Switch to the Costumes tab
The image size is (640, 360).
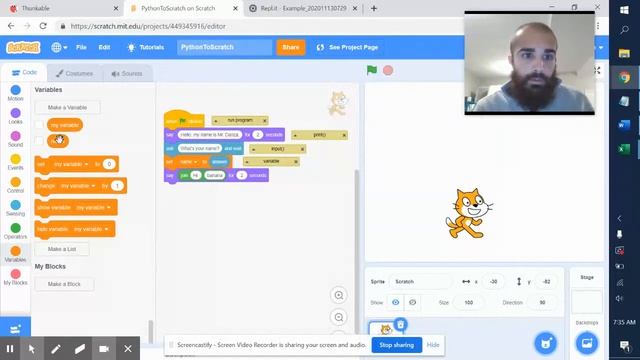click(74, 73)
